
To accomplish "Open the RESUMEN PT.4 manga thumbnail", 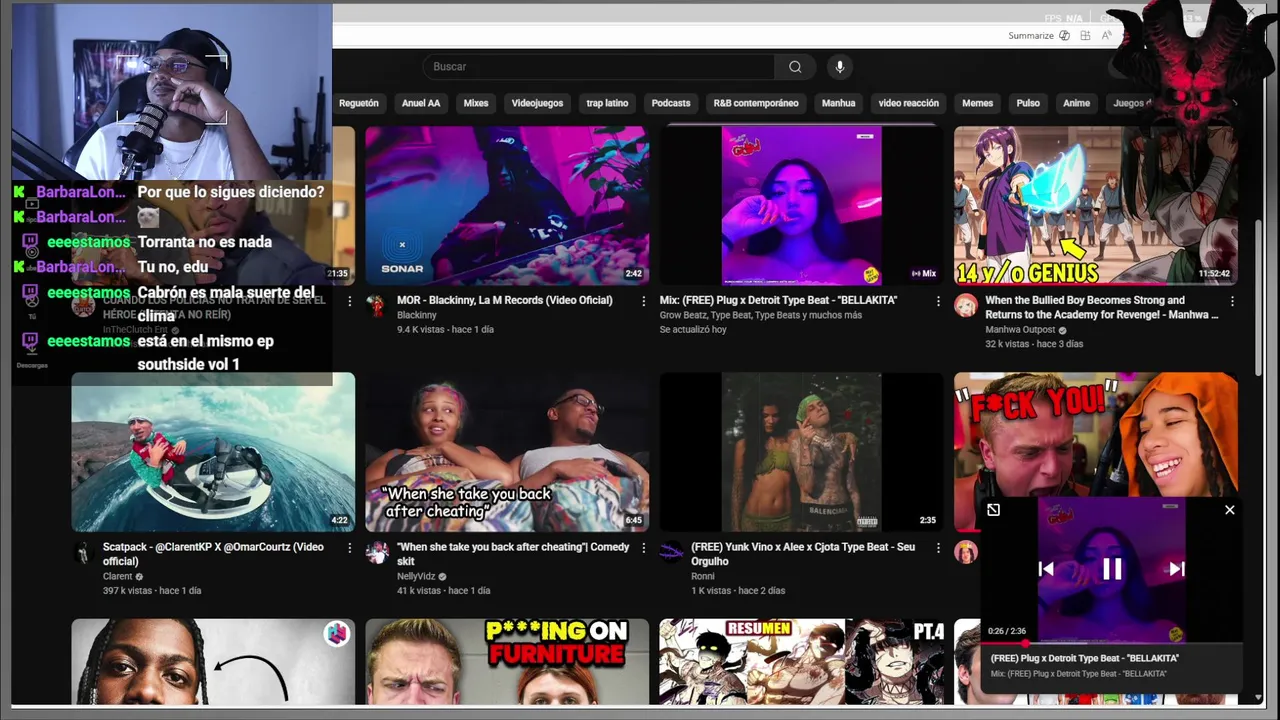I will [801, 662].
